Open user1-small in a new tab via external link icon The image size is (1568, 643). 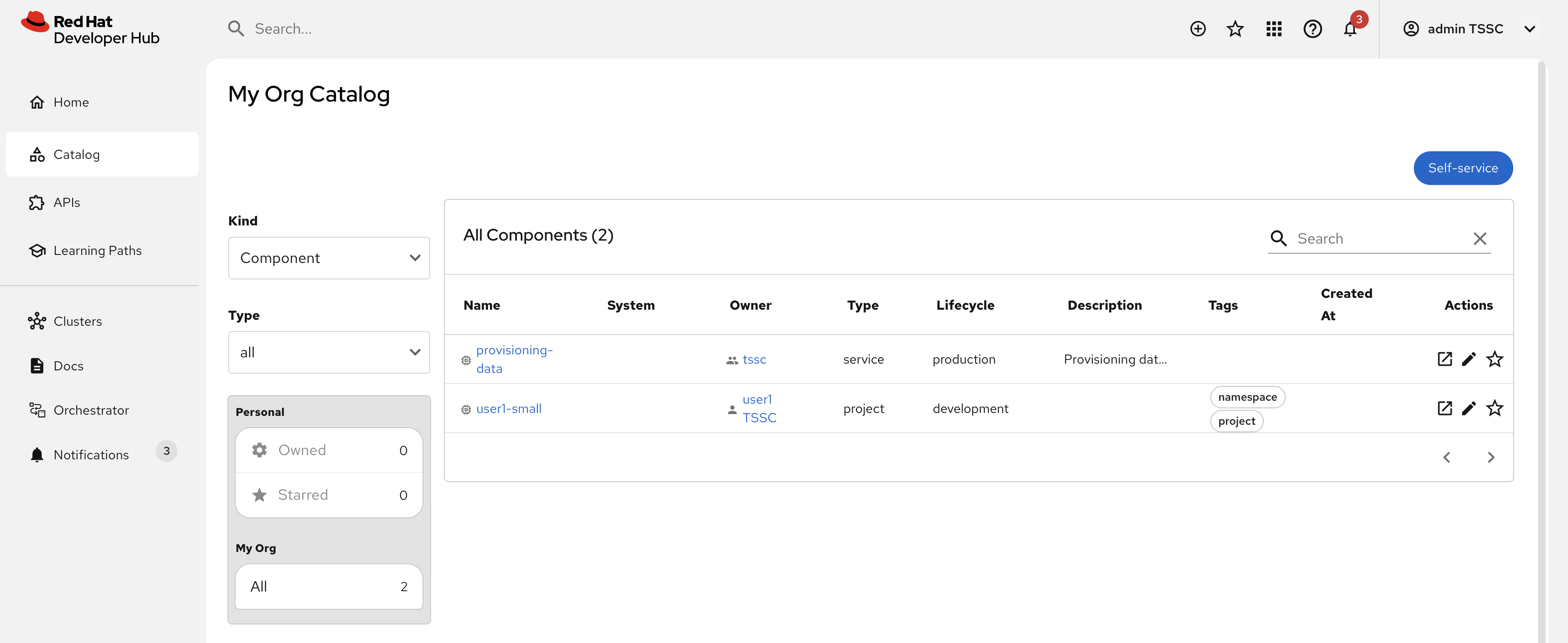tap(1445, 408)
